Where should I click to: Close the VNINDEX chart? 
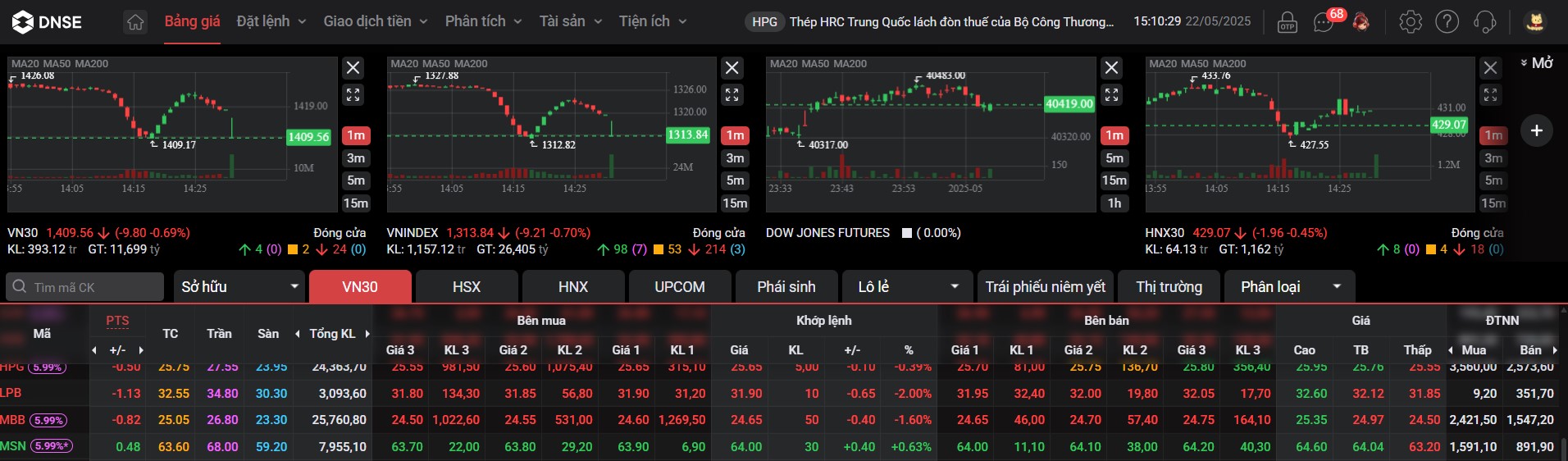[x=732, y=68]
